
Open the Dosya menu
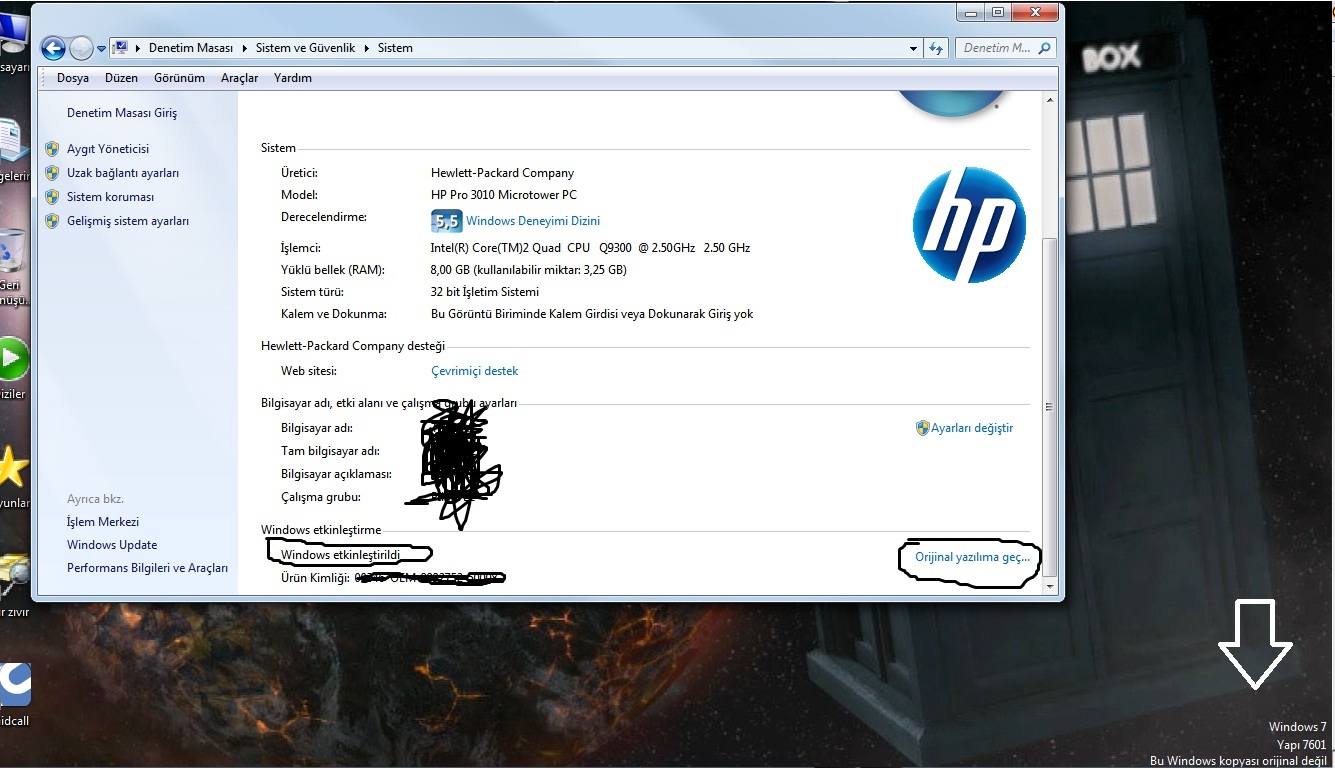pos(73,78)
